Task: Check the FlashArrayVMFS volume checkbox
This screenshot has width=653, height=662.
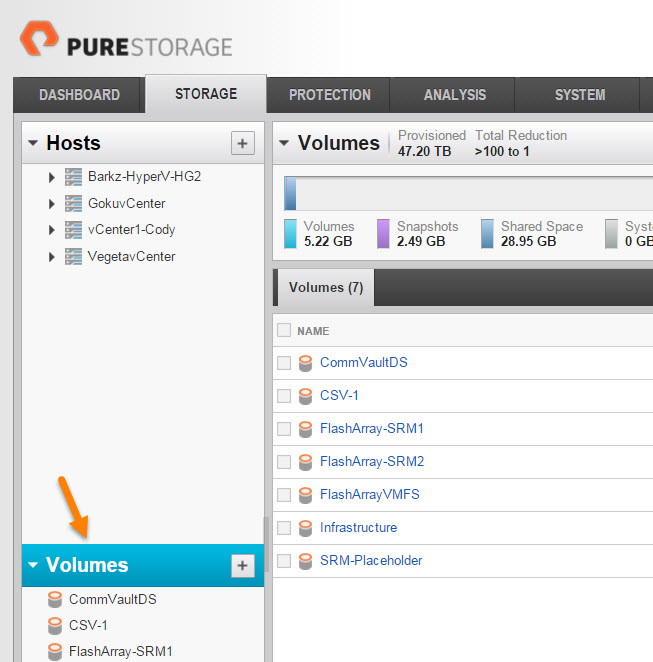Action: click(x=284, y=494)
